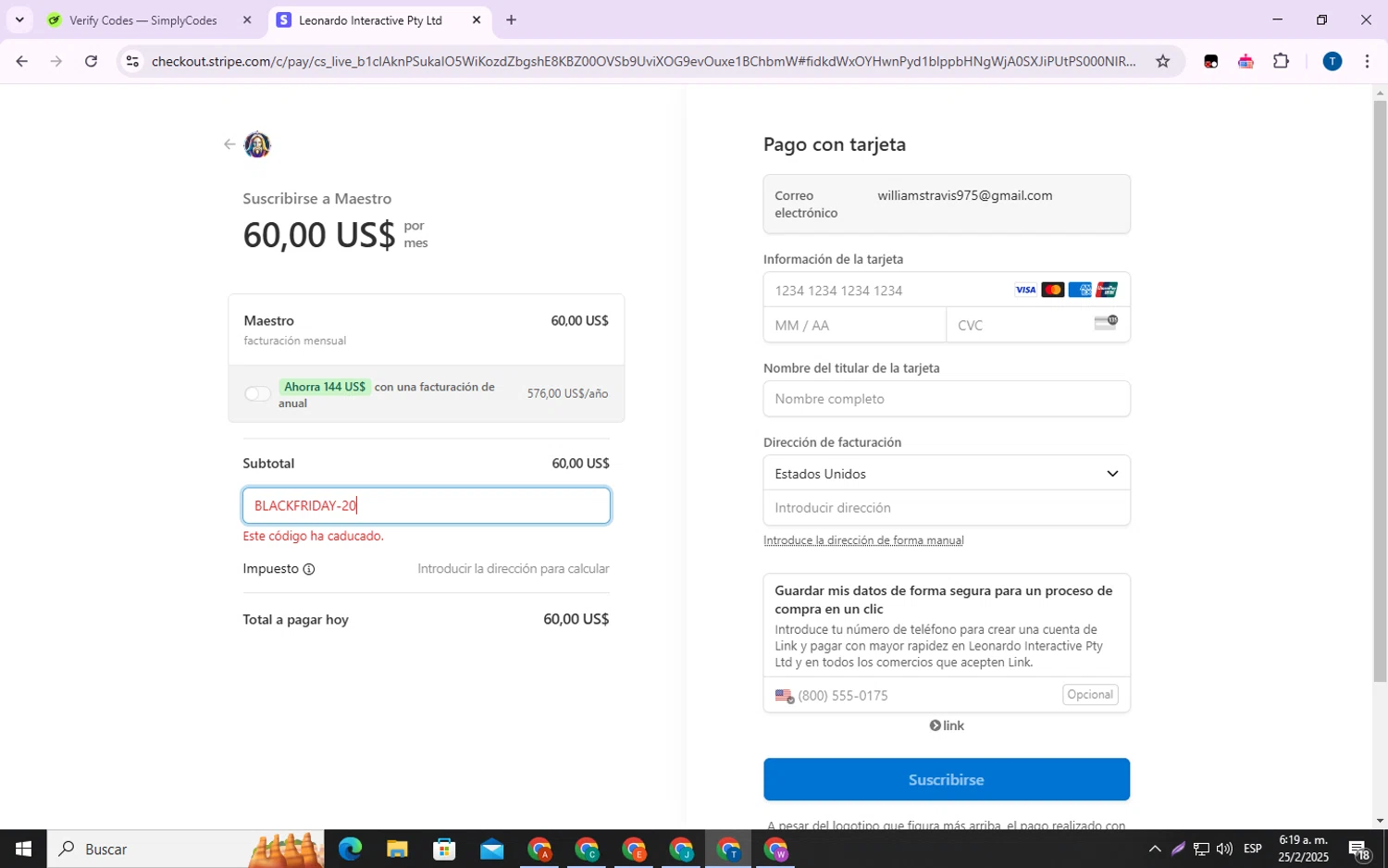Click the 'Este código ha caducado.' error text
This screenshot has height=868, width=1388.
(x=313, y=537)
